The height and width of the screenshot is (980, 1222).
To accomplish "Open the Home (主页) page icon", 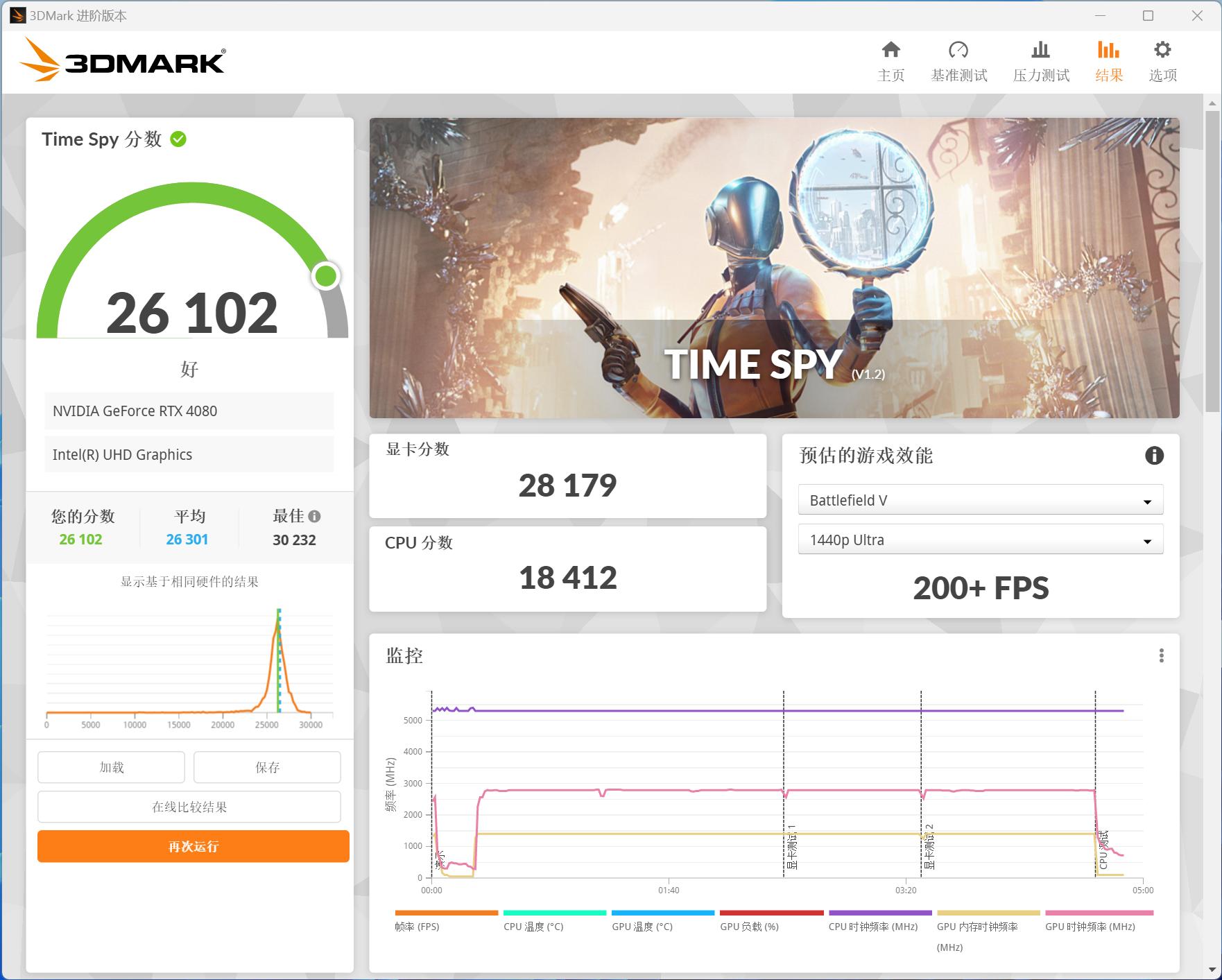I will pos(890,50).
